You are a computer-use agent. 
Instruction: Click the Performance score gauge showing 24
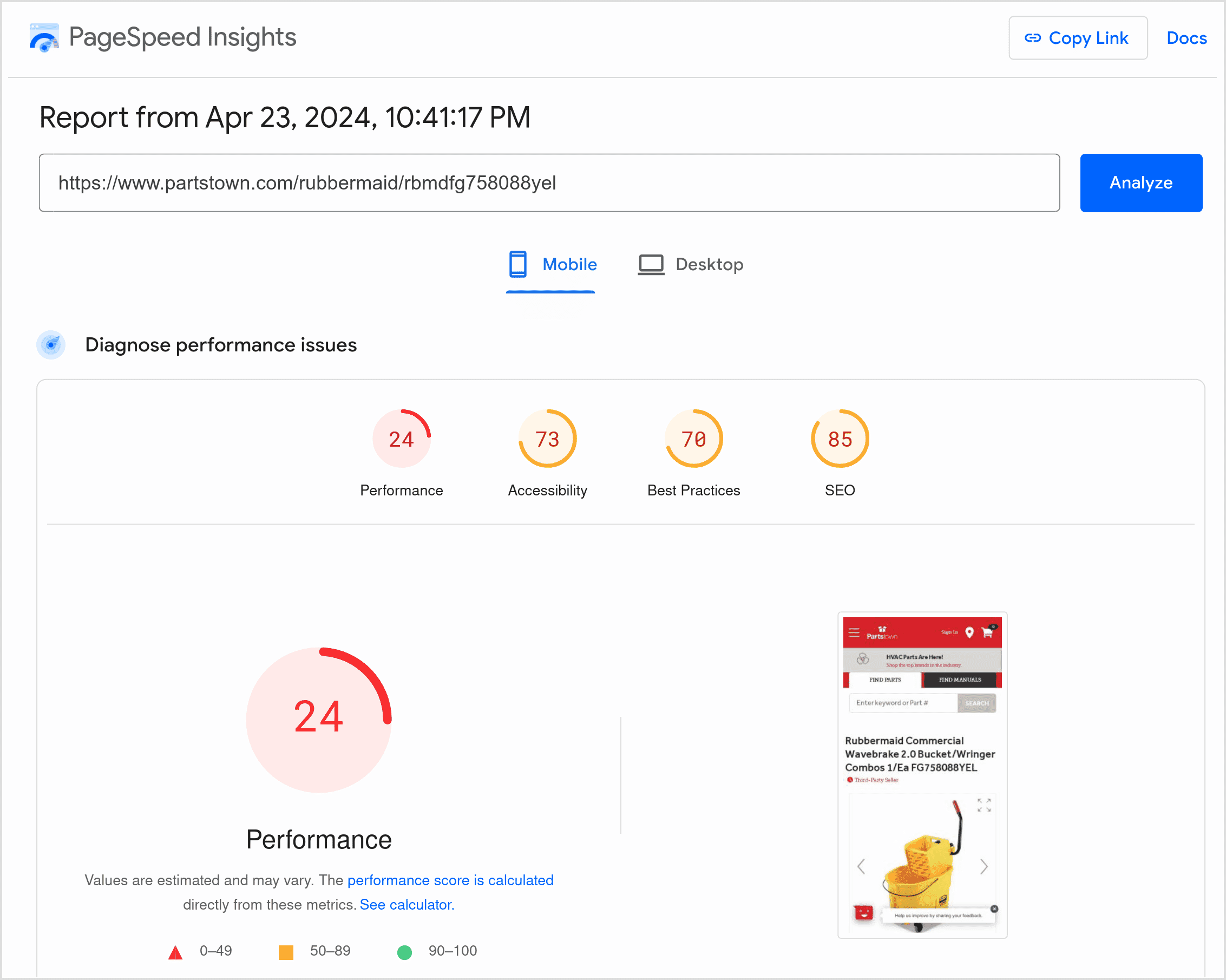[318, 721]
